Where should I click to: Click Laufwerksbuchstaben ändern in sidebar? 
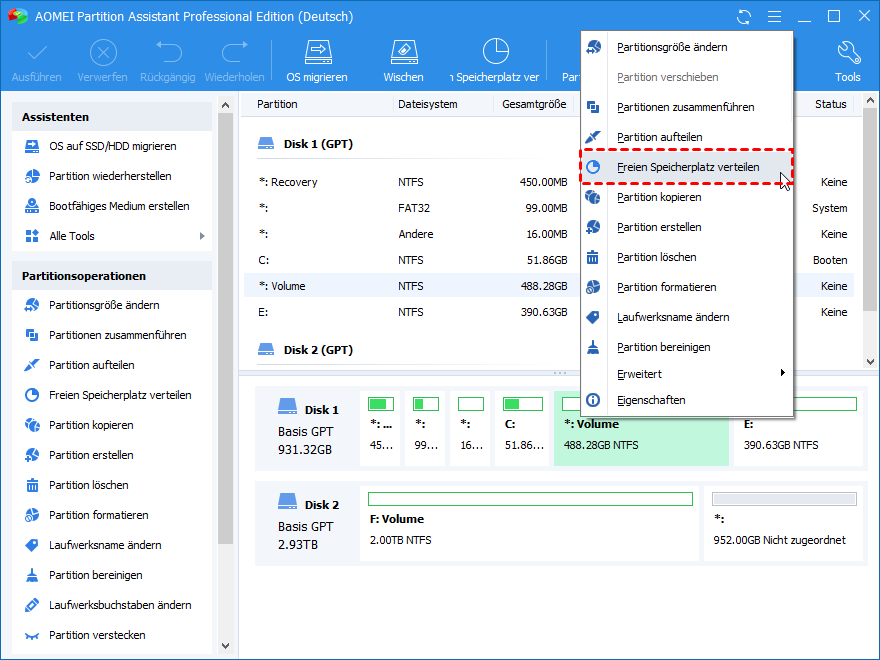point(119,605)
